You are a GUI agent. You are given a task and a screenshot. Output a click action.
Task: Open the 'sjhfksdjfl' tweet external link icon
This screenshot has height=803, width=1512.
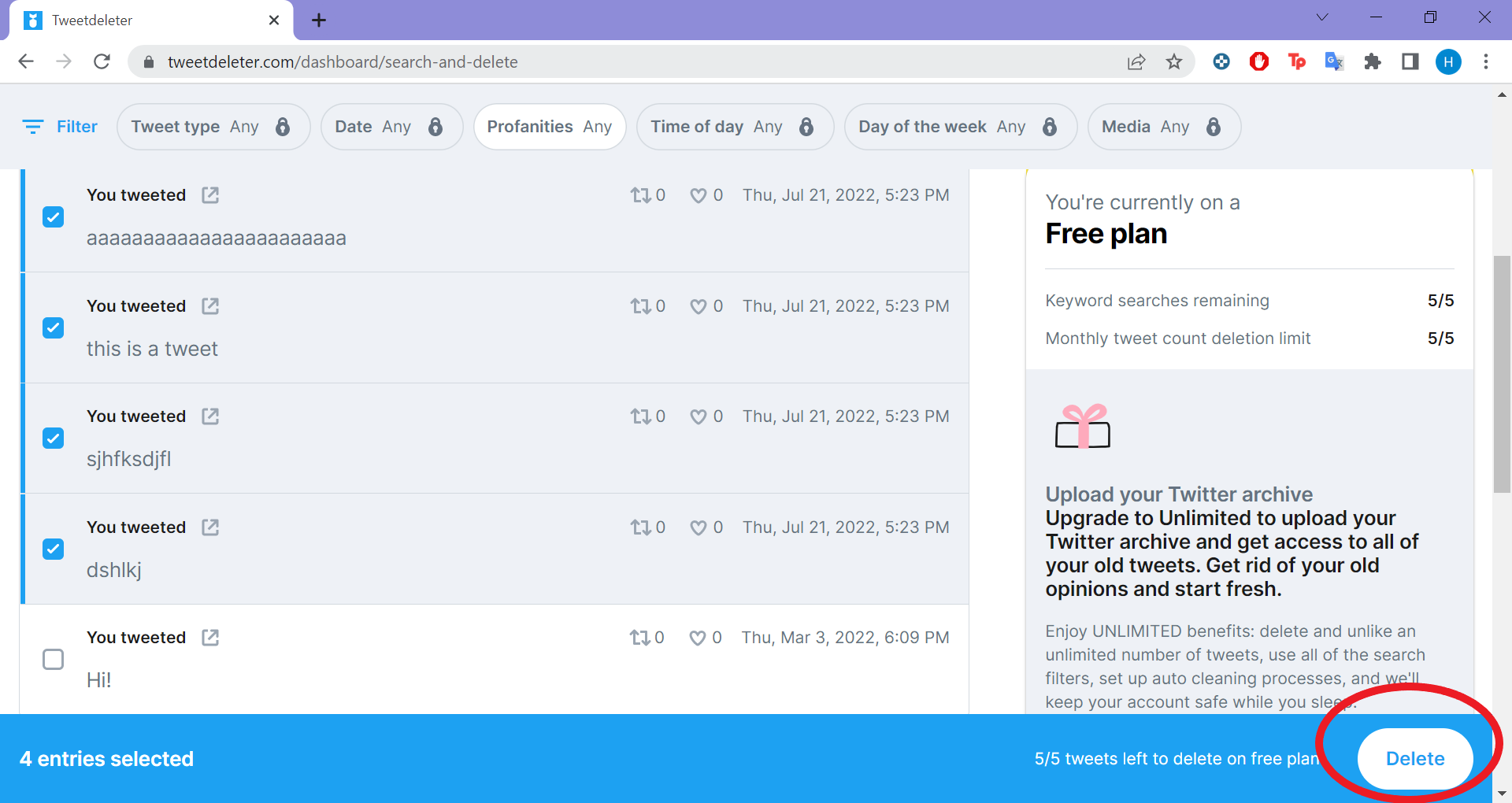[x=210, y=416]
